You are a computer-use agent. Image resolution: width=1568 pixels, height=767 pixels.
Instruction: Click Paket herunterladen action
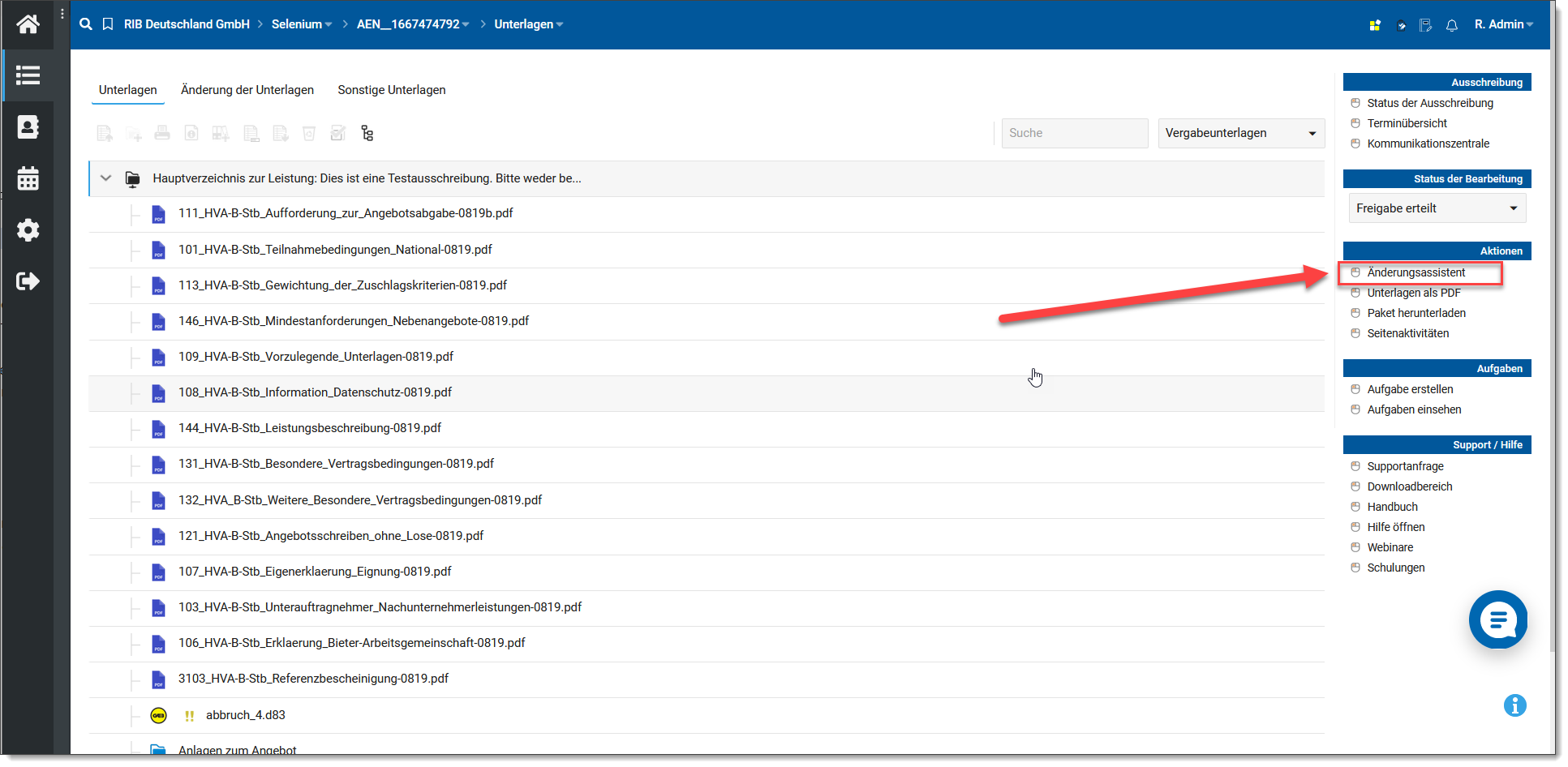[x=1416, y=313]
